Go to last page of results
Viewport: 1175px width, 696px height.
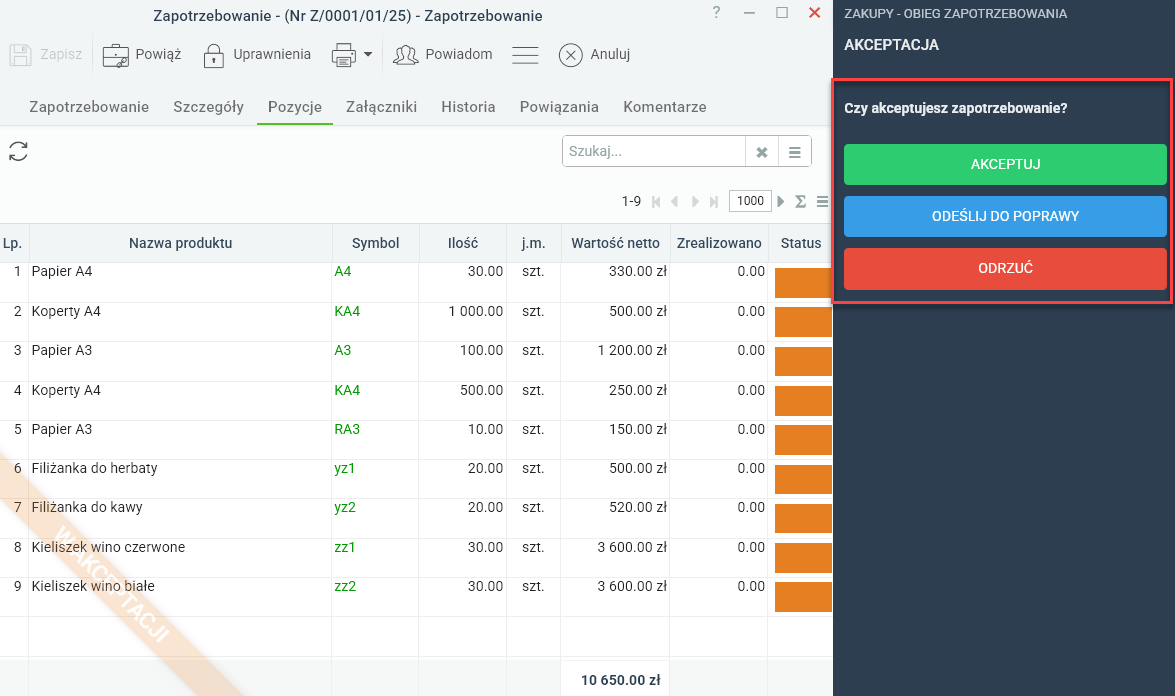point(714,202)
